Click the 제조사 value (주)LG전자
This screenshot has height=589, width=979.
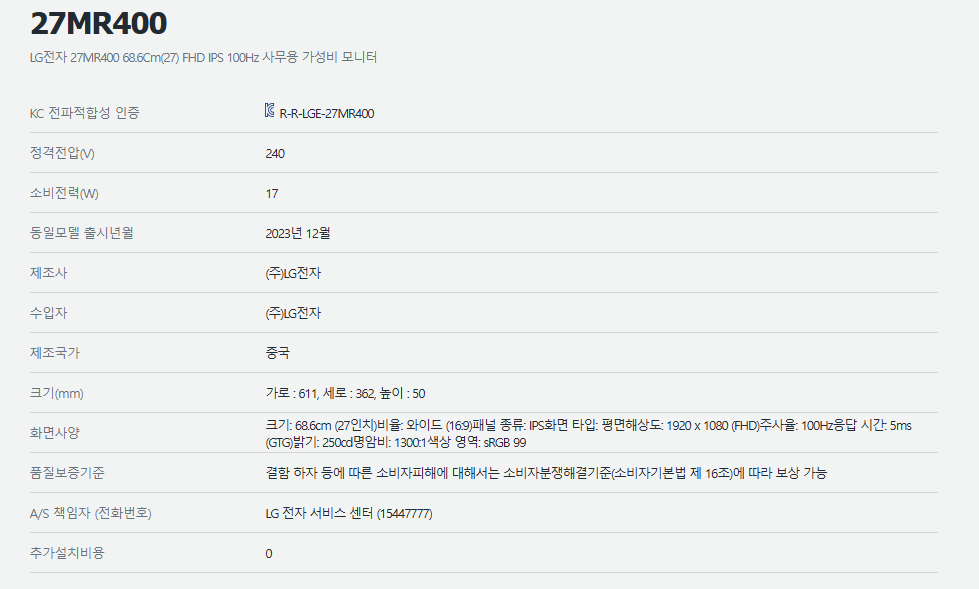(x=293, y=273)
